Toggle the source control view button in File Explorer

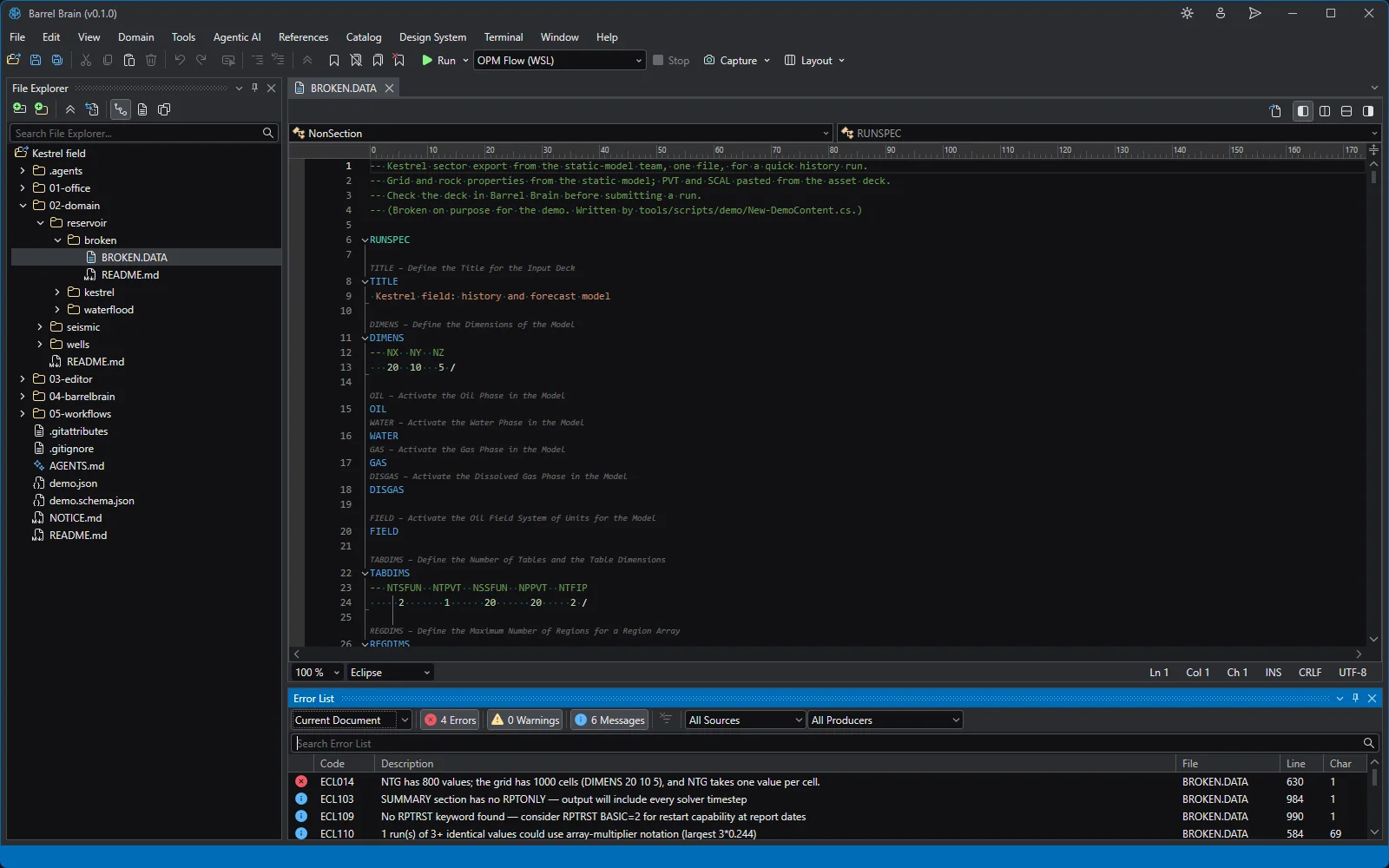click(121, 109)
